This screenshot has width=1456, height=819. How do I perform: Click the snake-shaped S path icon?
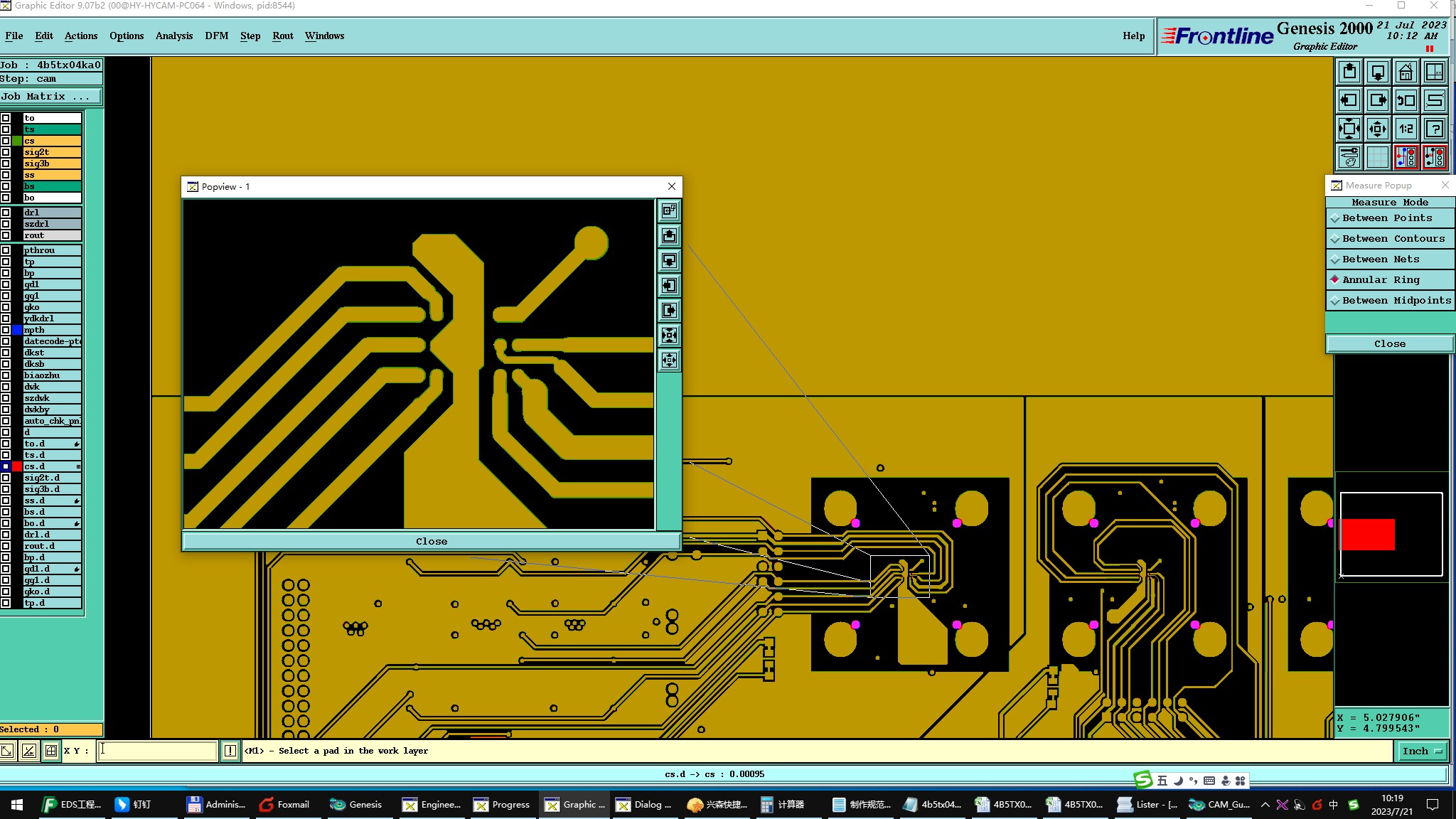pos(1434,100)
